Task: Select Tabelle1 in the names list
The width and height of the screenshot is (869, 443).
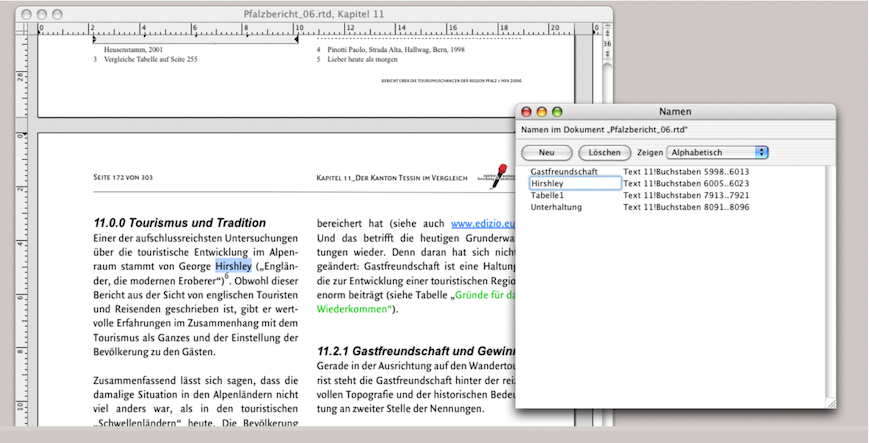Action: coord(554,196)
